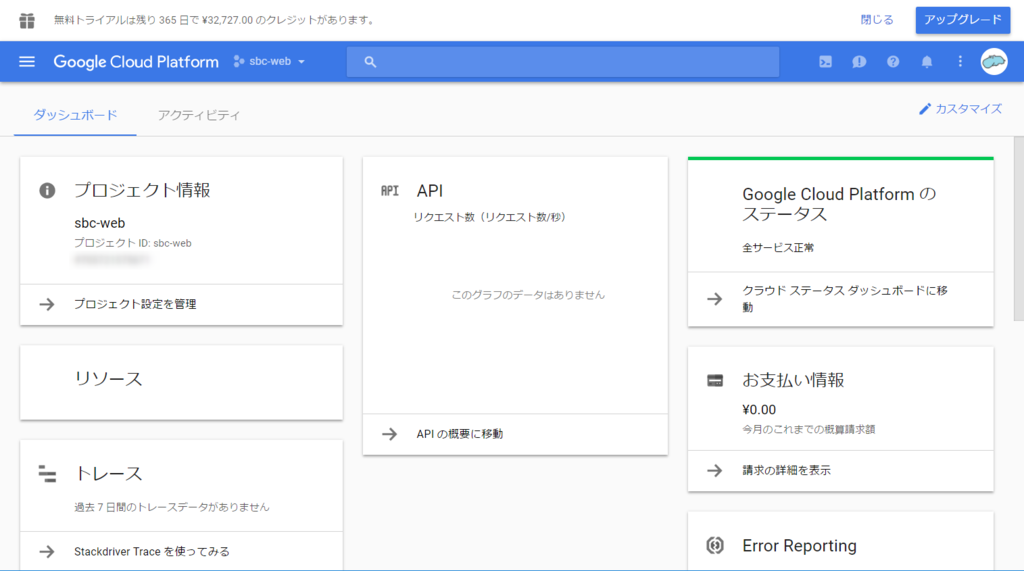Click the free trial credit message text
The height and width of the screenshot is (571, 1024).
[216, 20]
